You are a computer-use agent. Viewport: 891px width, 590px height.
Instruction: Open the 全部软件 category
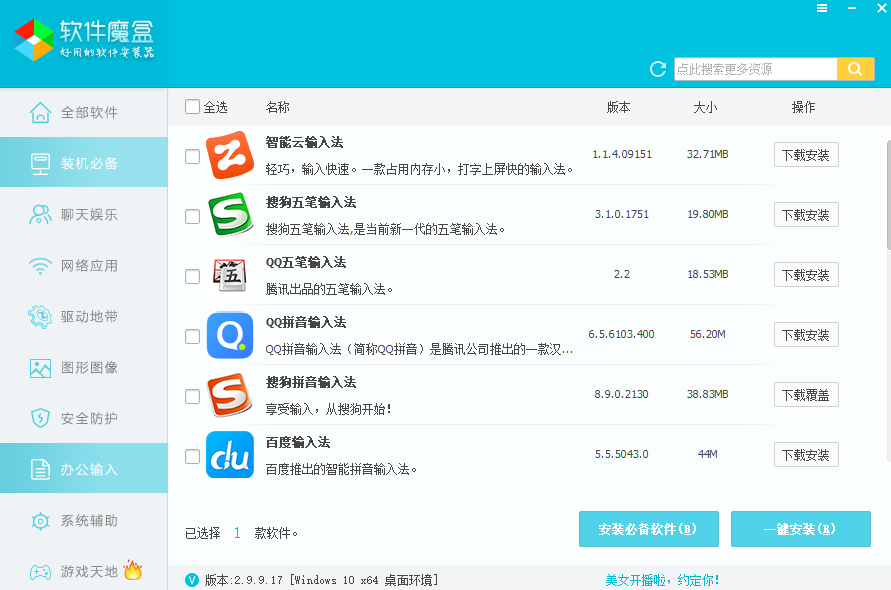coord(84,113)
